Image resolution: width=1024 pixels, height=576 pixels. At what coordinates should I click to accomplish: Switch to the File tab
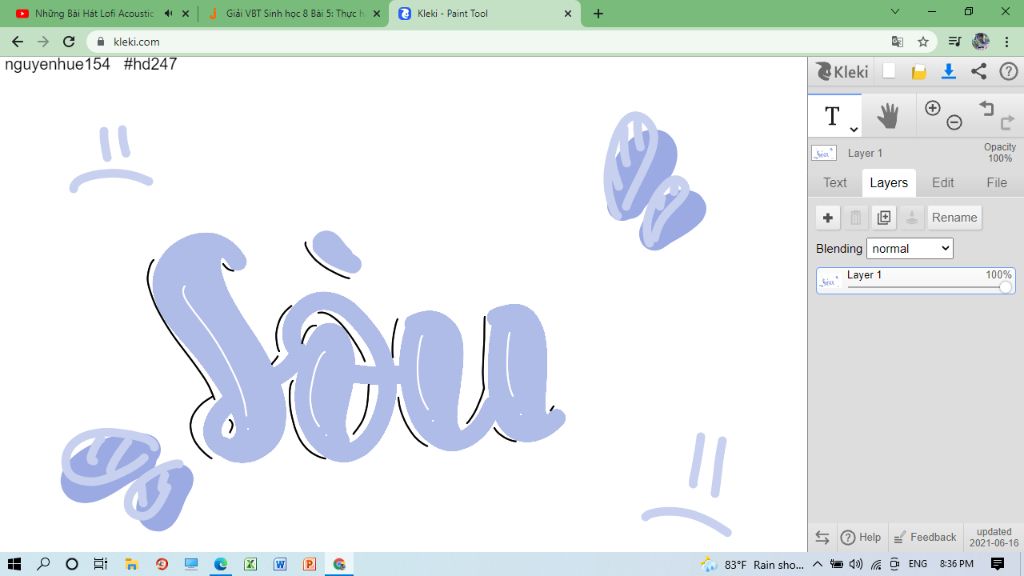(996, 183)
